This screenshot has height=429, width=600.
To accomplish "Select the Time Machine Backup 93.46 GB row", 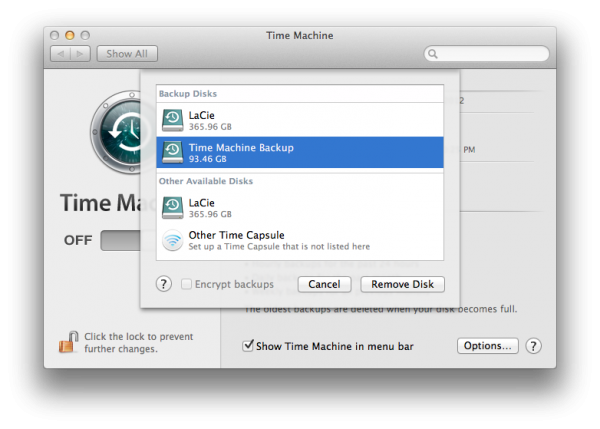I will point(300,152).
